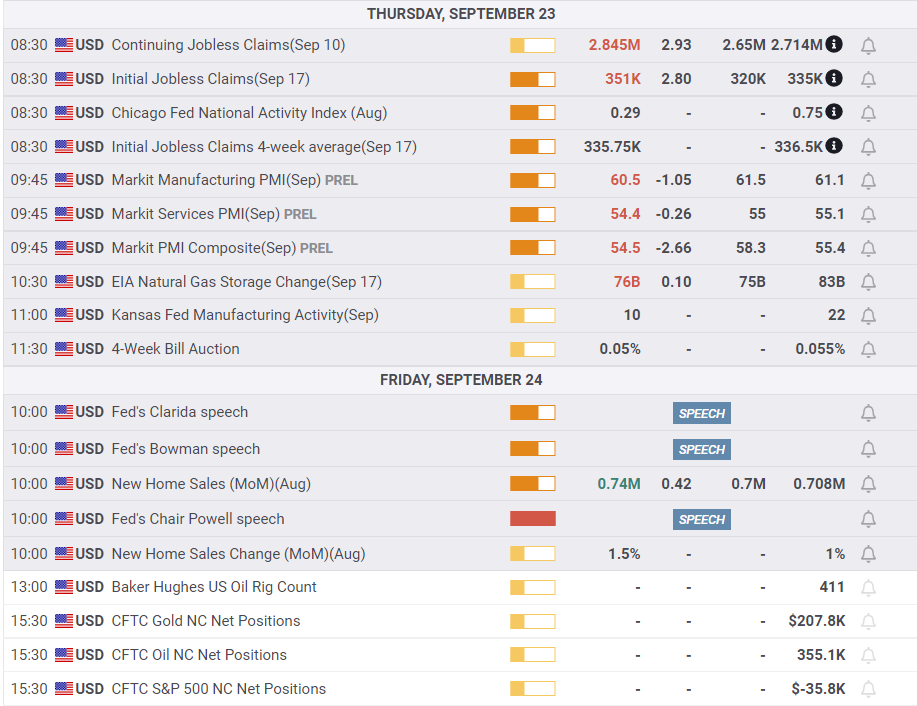The image size is (917, 706).
Task: Open Initial Jobless Claims(Sep 17) event
Action: tap(211, 78)
